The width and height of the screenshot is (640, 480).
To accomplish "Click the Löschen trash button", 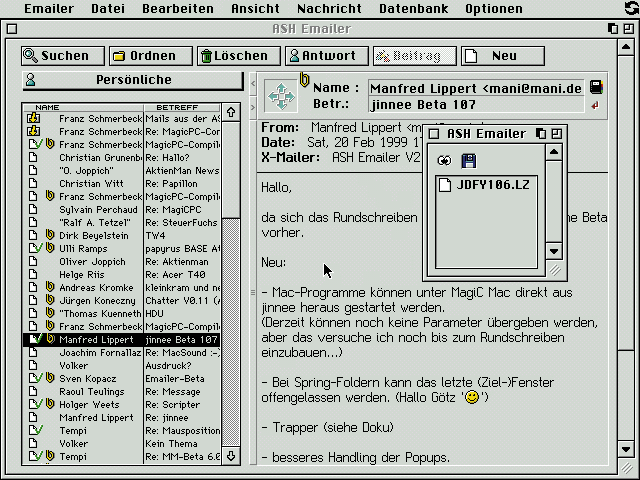I will click(236, 56).
